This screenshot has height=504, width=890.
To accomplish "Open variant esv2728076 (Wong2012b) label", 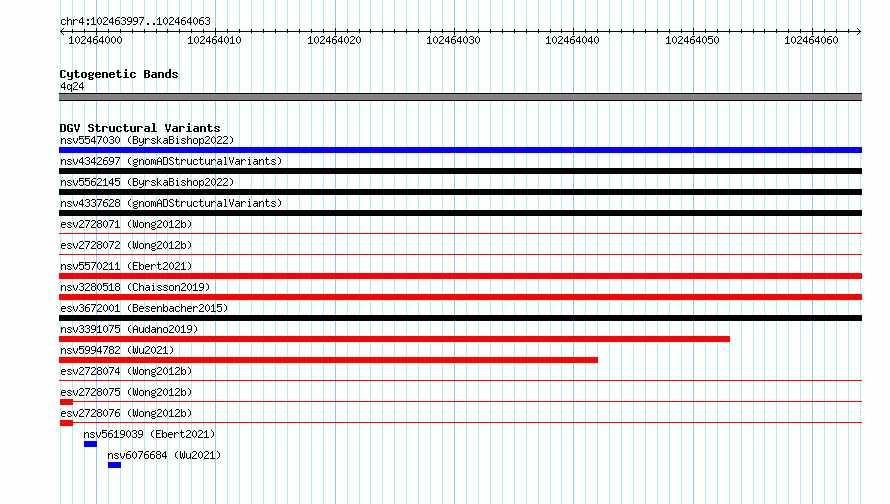I will coord(126,413).
